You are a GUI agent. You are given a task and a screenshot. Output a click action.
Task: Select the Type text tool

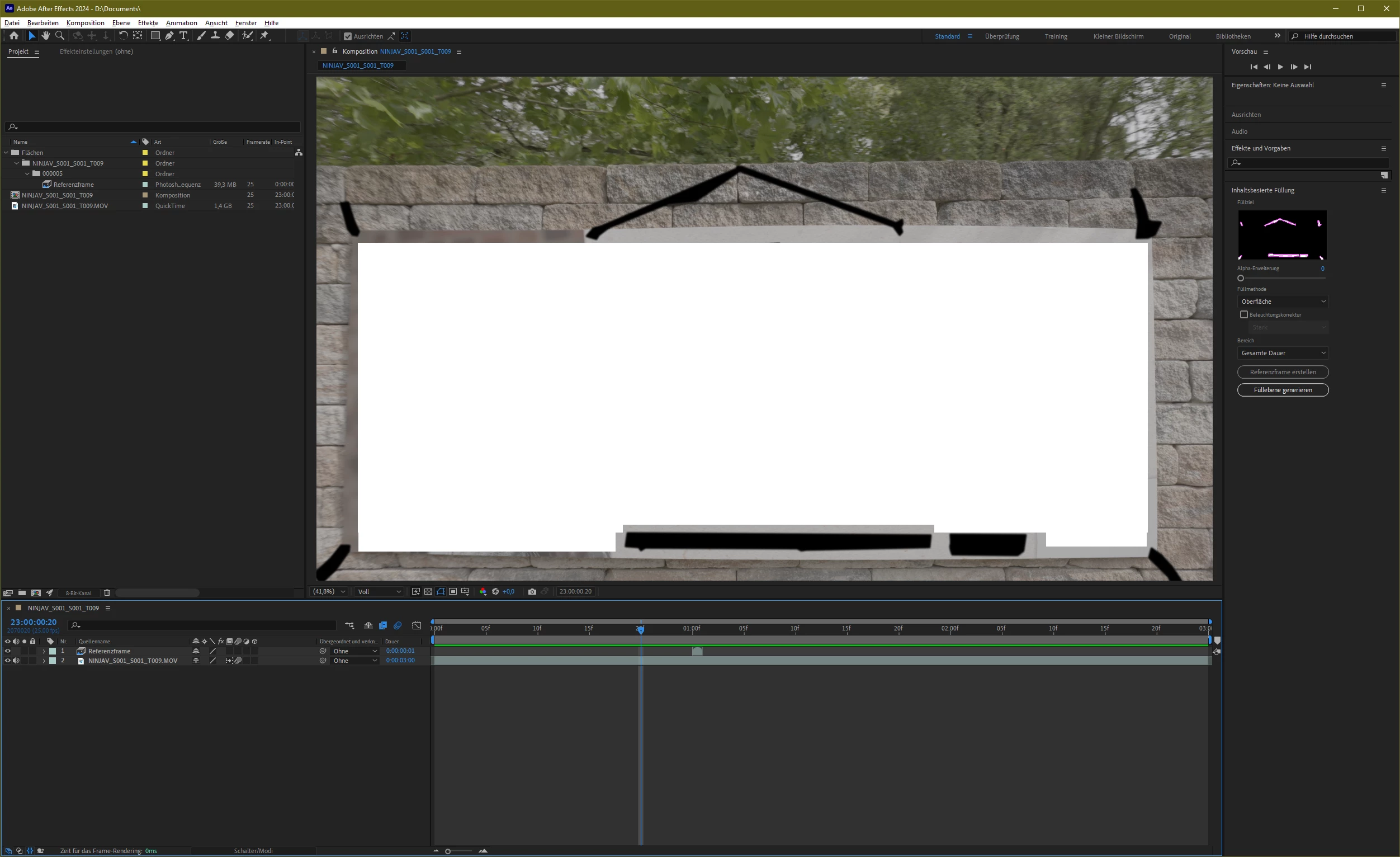183,36
